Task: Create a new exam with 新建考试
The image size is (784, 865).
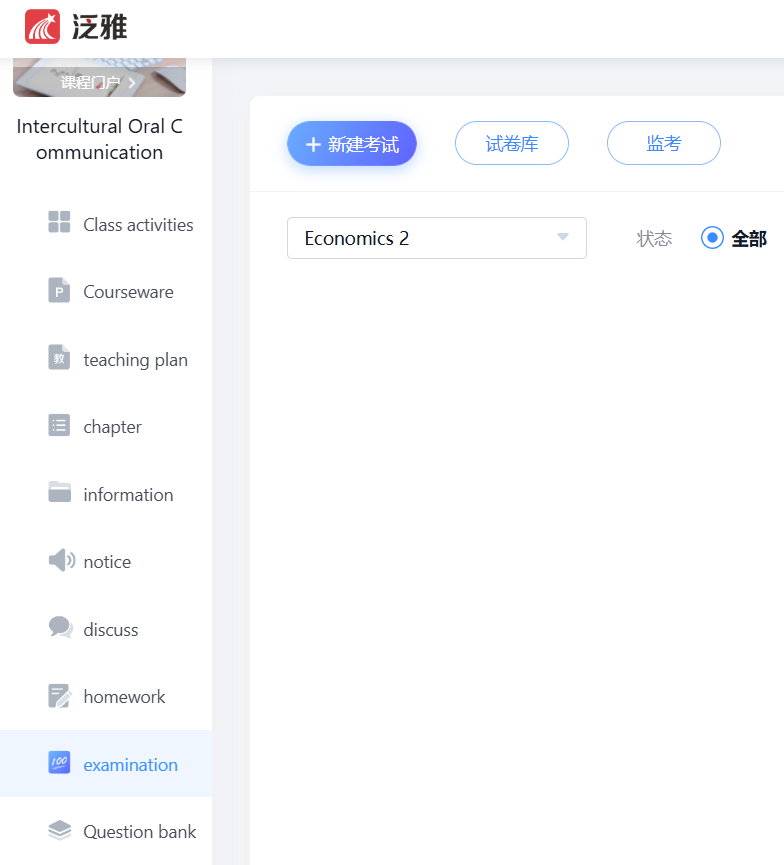Action: [352, 144]
